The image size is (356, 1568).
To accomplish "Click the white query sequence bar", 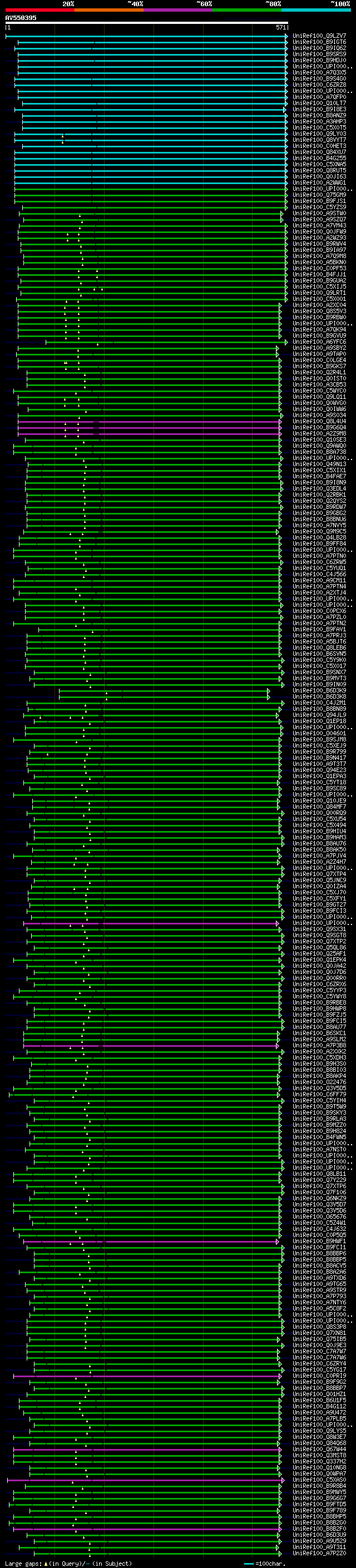I will (147, 22).
